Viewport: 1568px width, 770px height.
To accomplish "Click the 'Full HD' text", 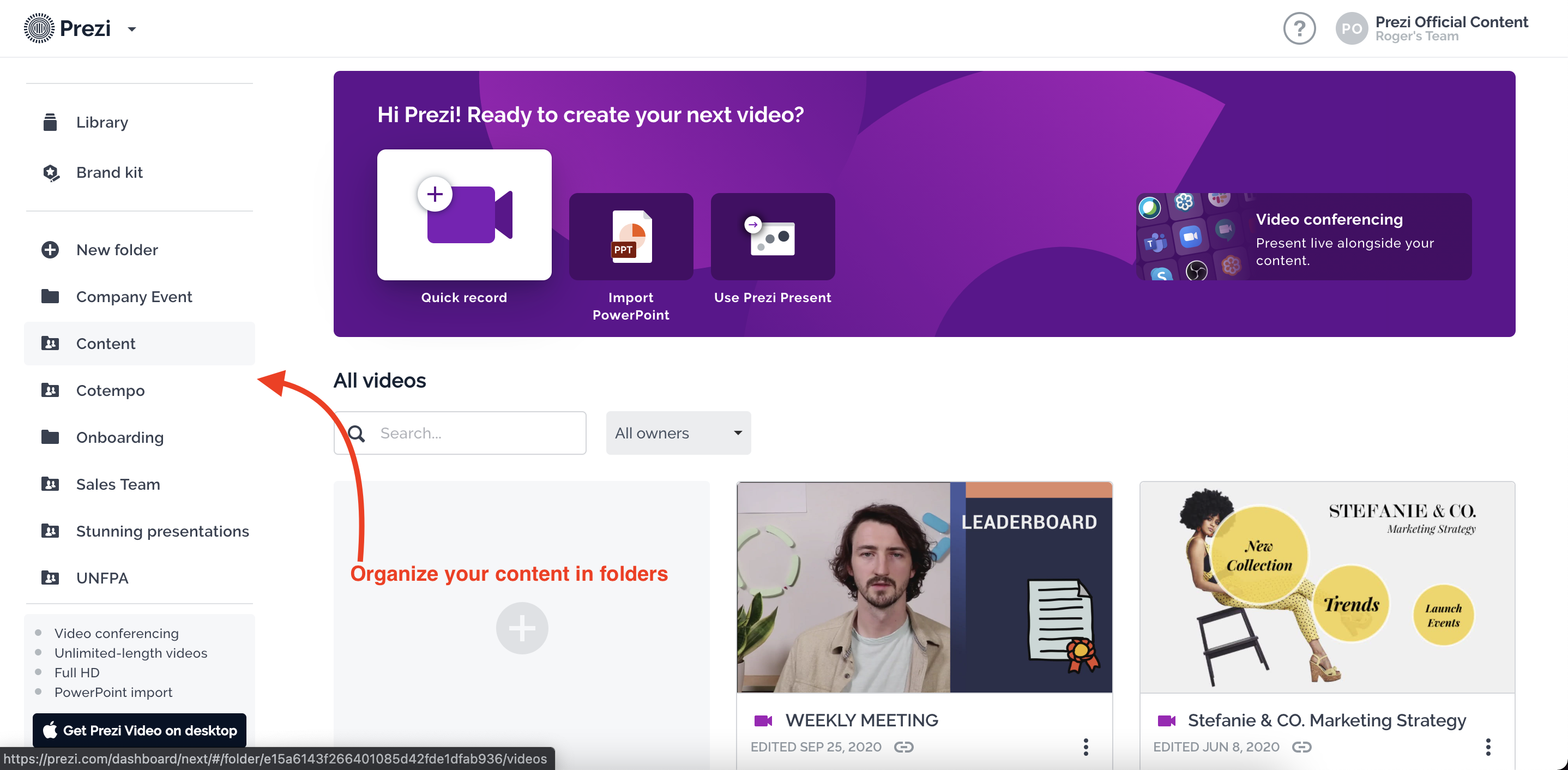I will pos(77,672).
